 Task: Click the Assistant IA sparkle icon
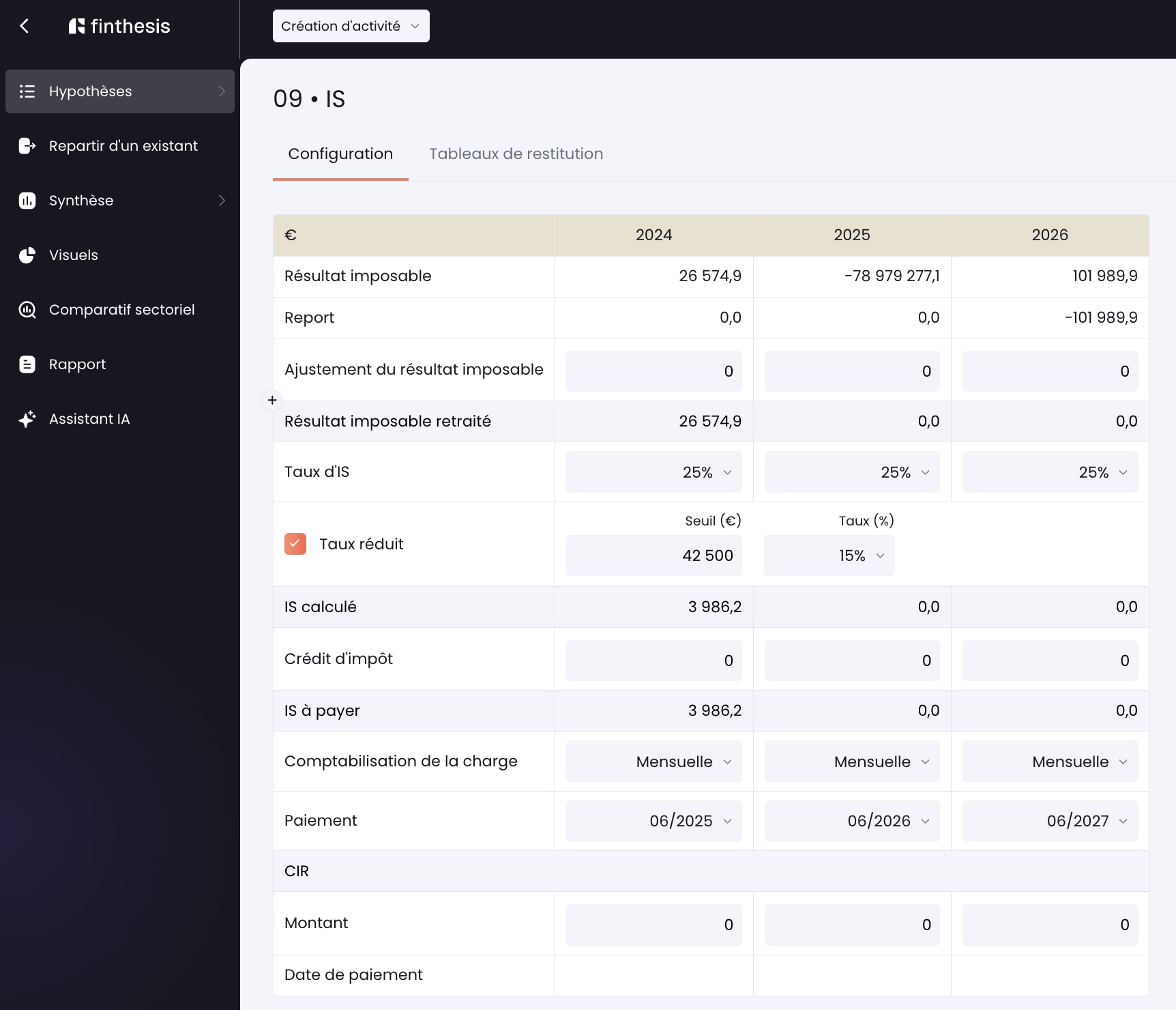pos(27,419)
